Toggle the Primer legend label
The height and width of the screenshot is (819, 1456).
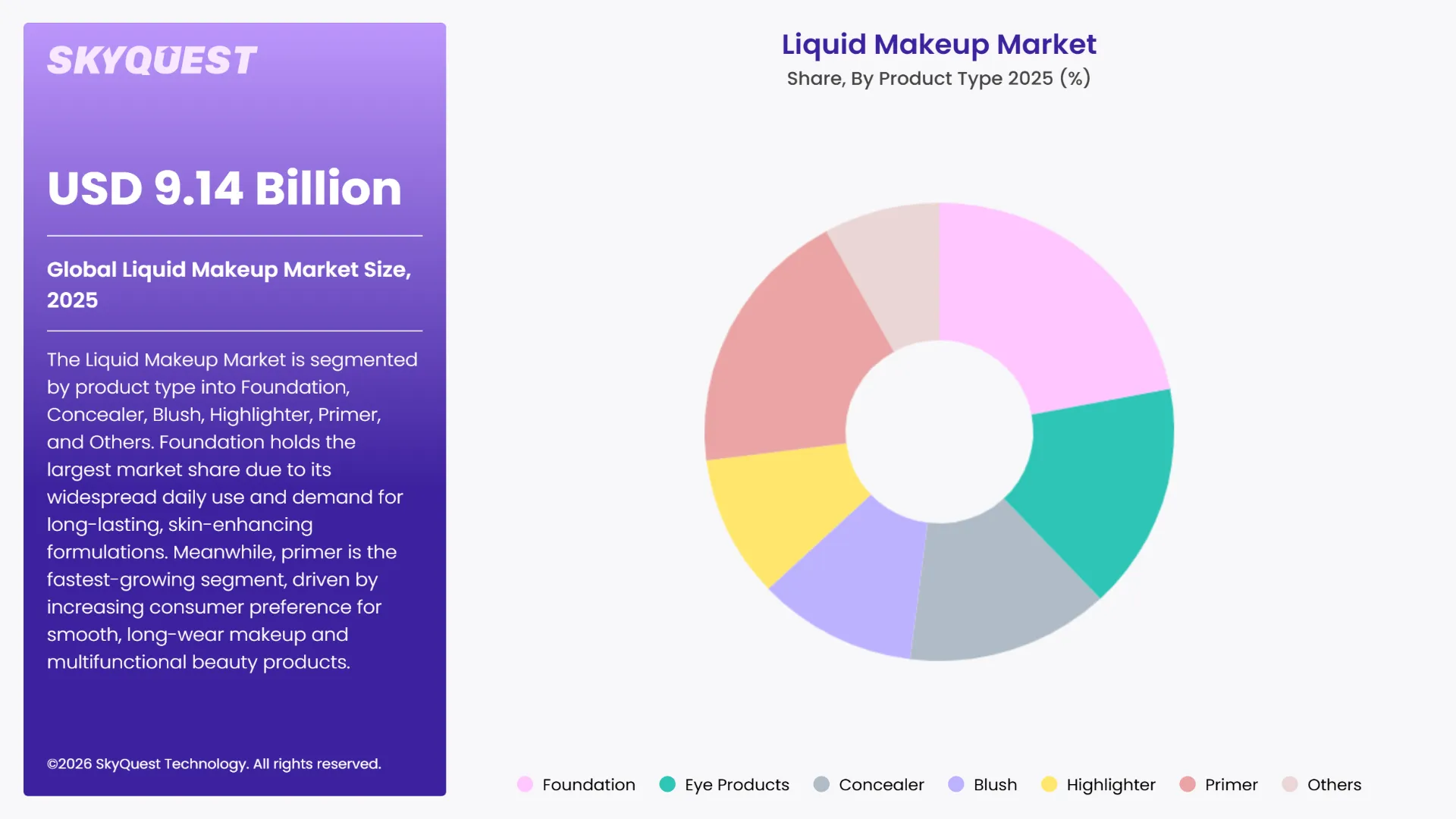(1231, 785)
